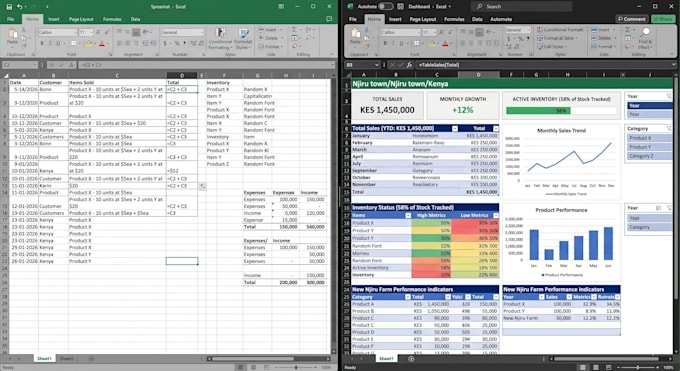Image resolution: width=680 pixels, height=371 pixels.
Task: Click percent style icon in Spreadsheet window
Action: (x=177, y=43)
